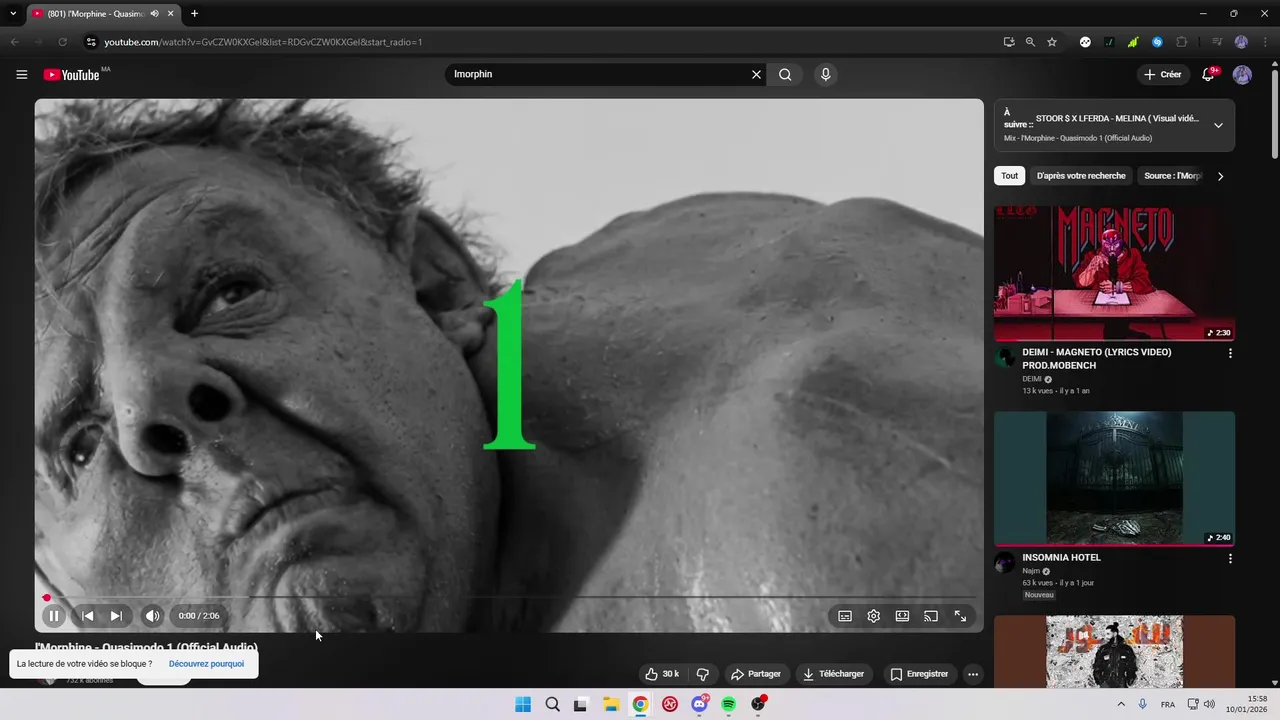Open options for INSOMNIA HOTEL video
The width and height of the screenshot is (1280, 720).
tap(1230, 558)
